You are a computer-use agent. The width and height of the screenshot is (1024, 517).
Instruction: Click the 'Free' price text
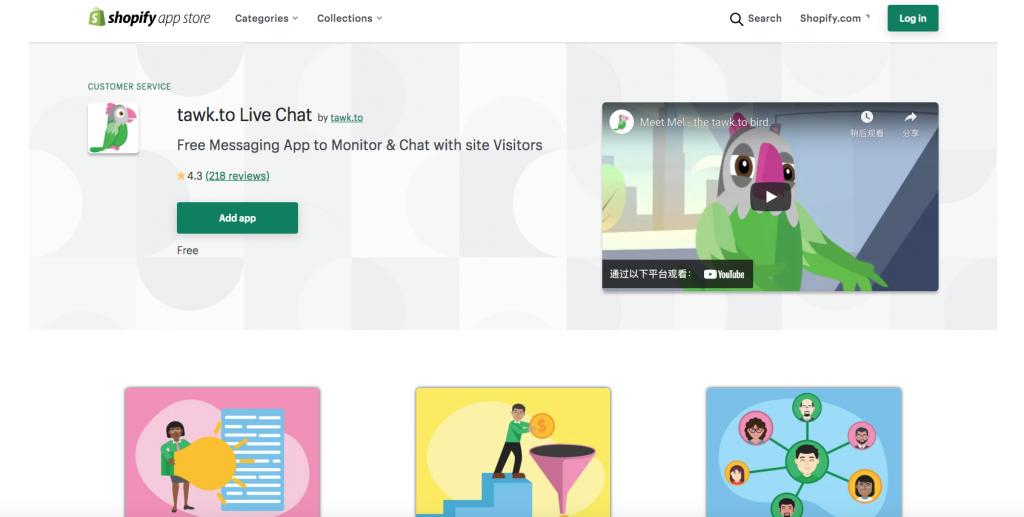[187, 251]
